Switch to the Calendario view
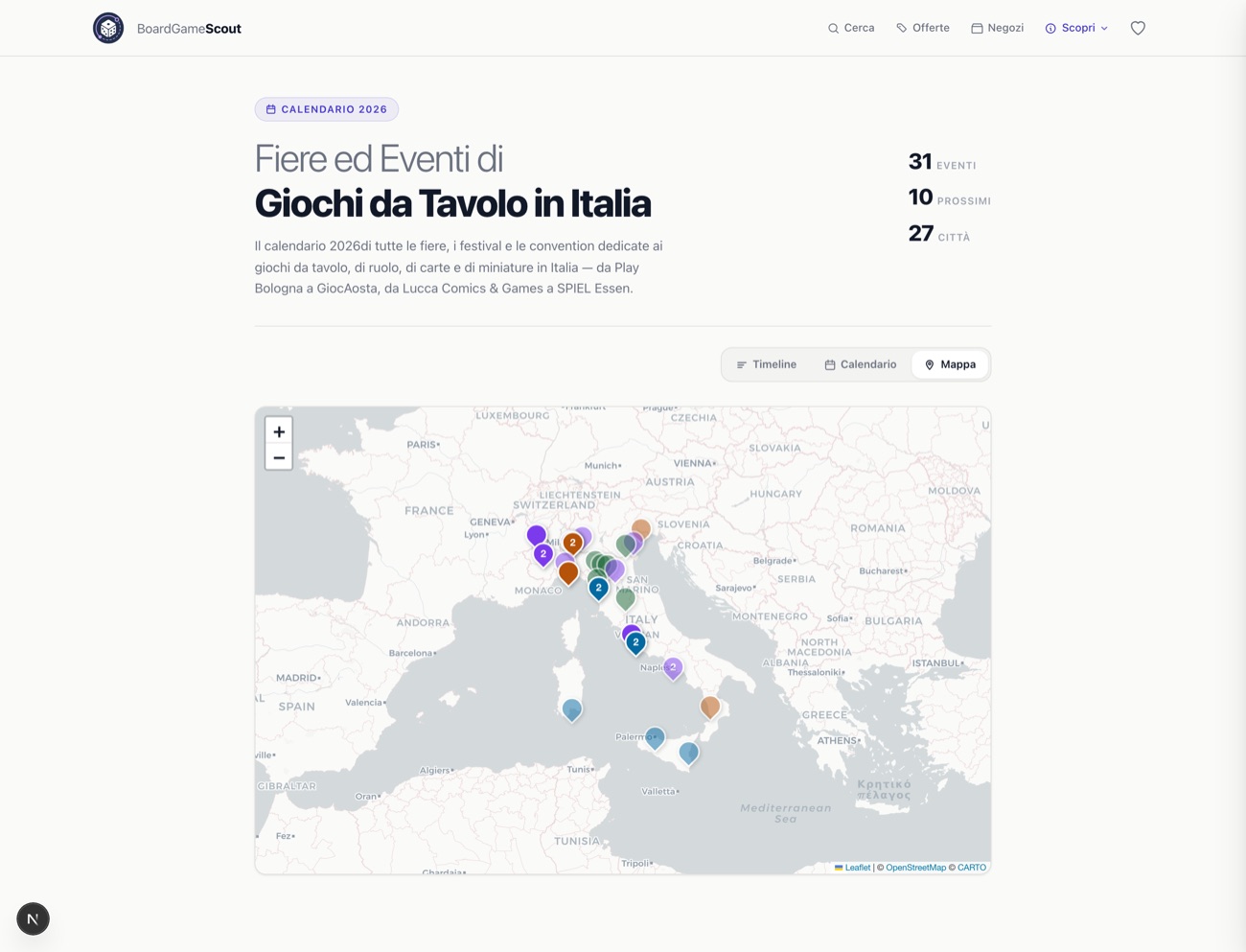This screenshot has width=1246, height=952. click(x=861, y=364)
